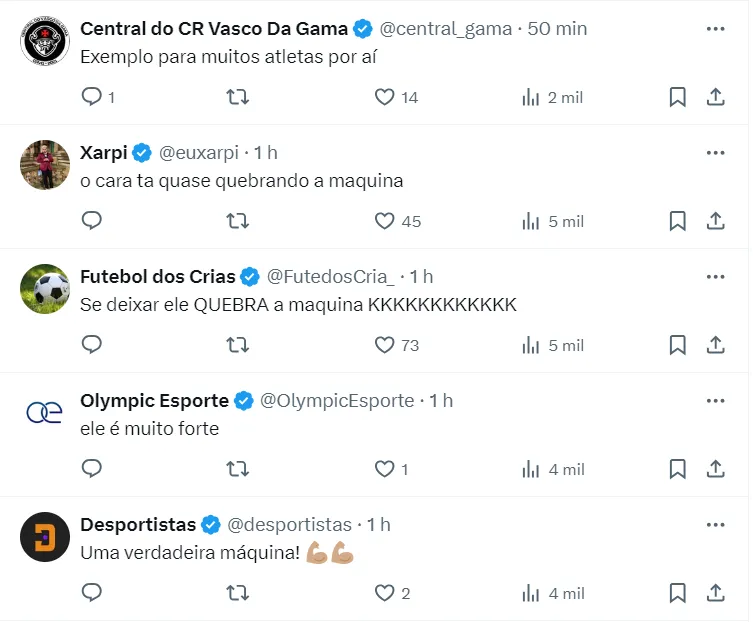Bookmark the Central do CR Vasco tweet
Image resolution: width=753 pixels, height=622 pixels.
coord(677,97)
